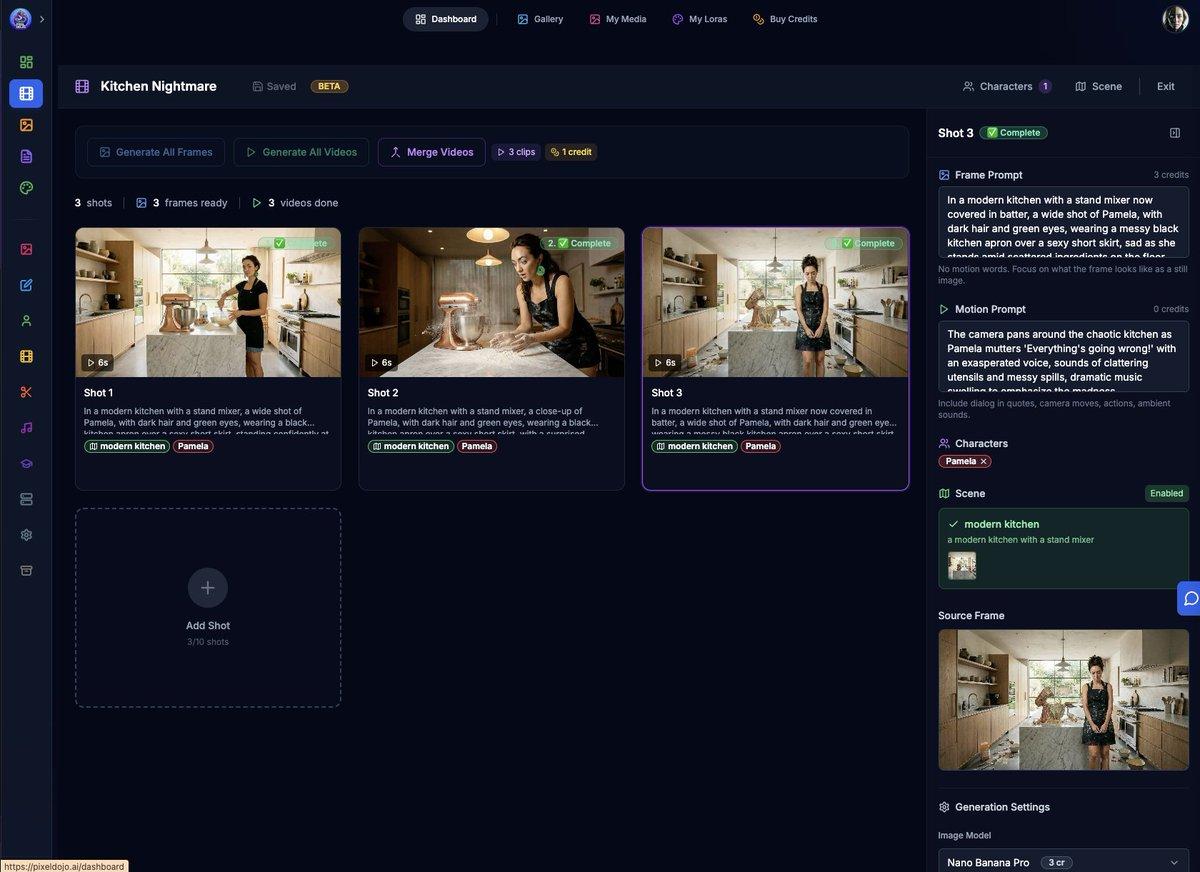Screen dimensions: 1200x872
Task: Select the Shot 1 thumbnail
Action: pyautogui.click(x=208, y=302)
